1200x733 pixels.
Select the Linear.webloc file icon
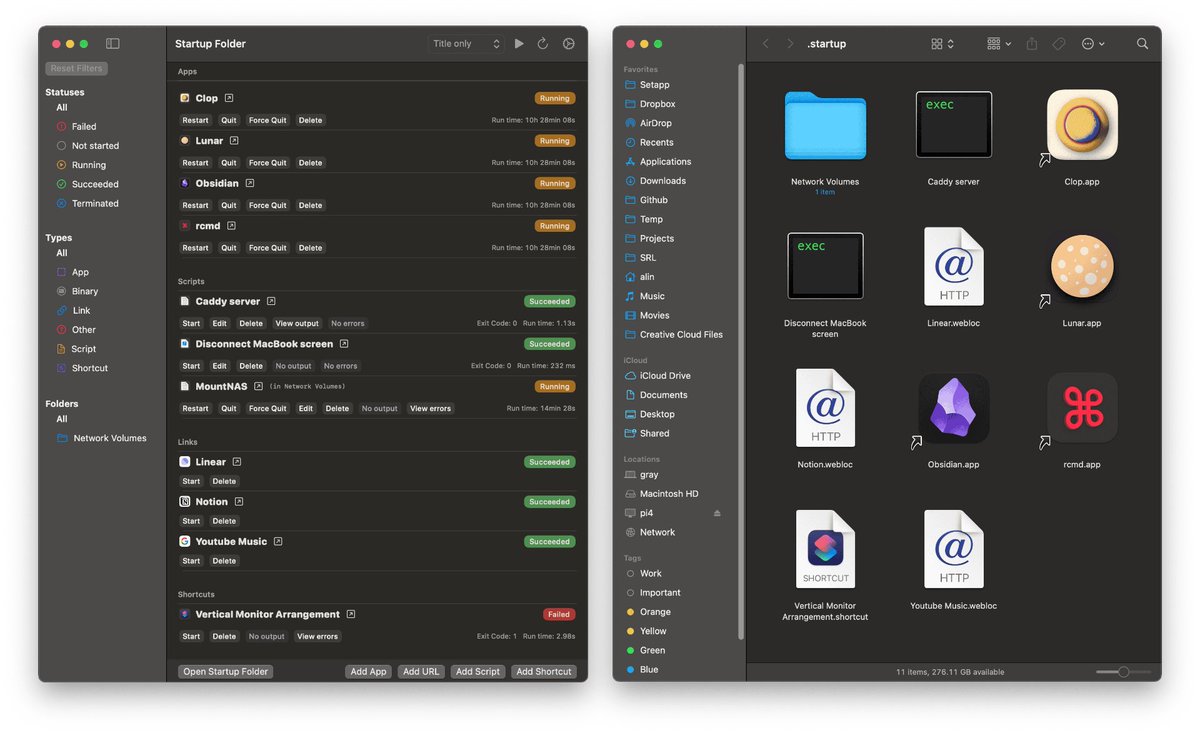[954, 266]
